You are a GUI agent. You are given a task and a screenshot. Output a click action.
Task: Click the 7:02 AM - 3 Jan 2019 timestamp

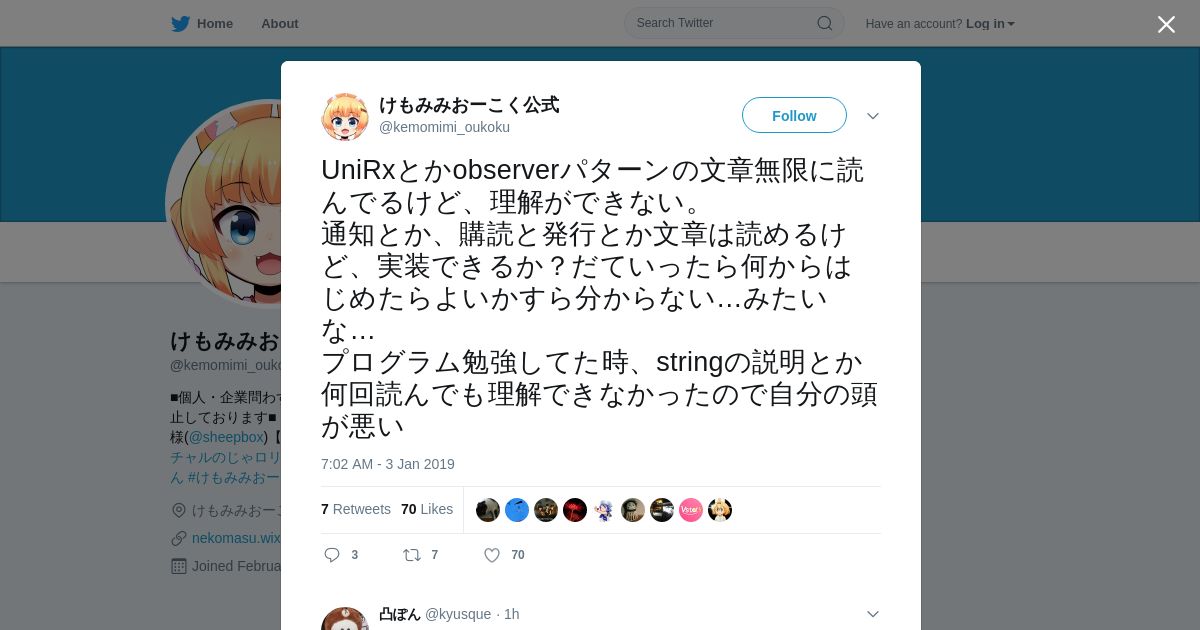(388, 464)
